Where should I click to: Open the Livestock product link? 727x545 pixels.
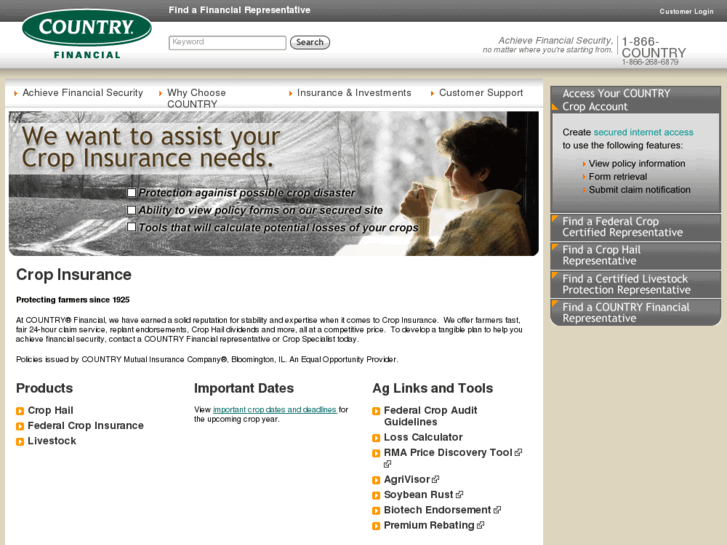(51, 441)
